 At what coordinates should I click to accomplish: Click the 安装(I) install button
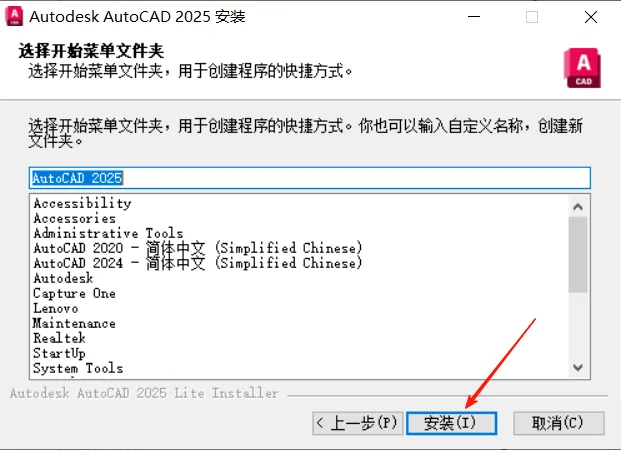tap(451, 423)
